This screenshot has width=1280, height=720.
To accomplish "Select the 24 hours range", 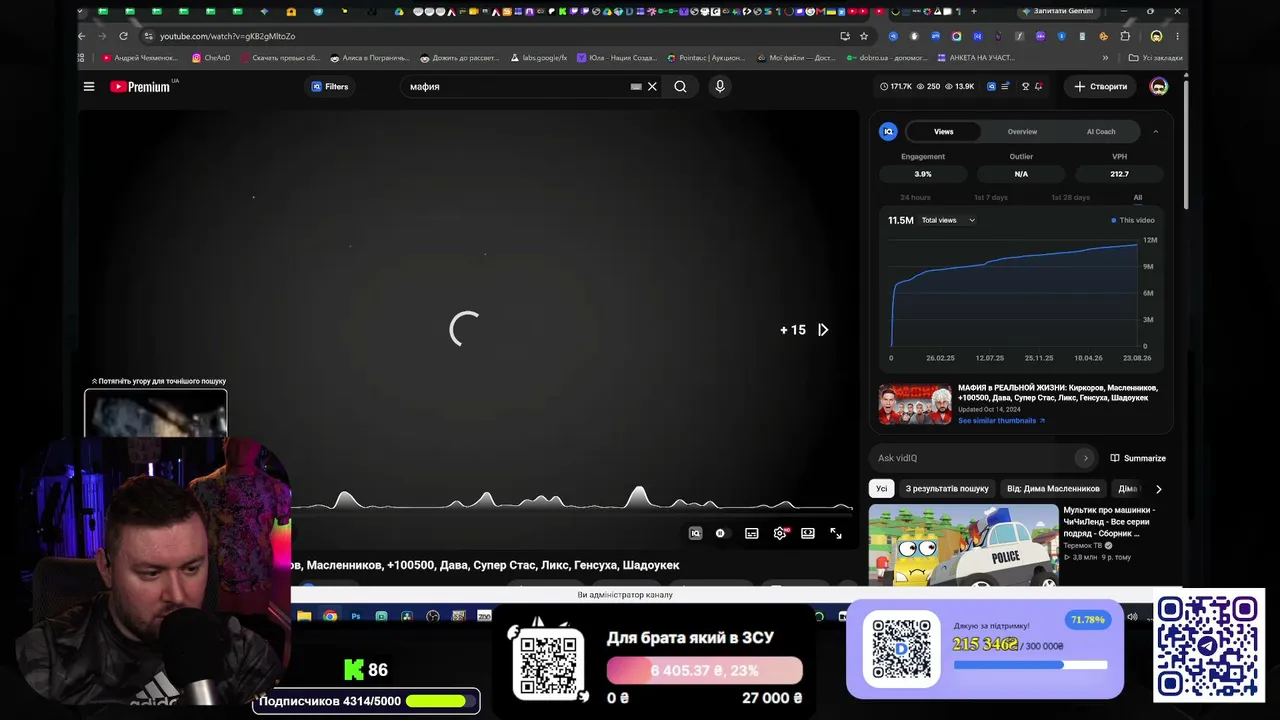I will 915,198.
